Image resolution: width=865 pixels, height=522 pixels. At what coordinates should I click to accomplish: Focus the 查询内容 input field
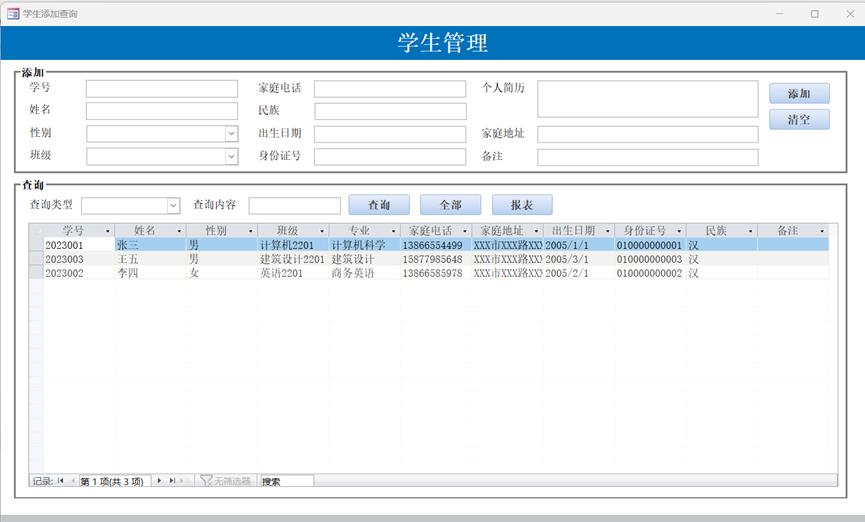tap(295, 206)
